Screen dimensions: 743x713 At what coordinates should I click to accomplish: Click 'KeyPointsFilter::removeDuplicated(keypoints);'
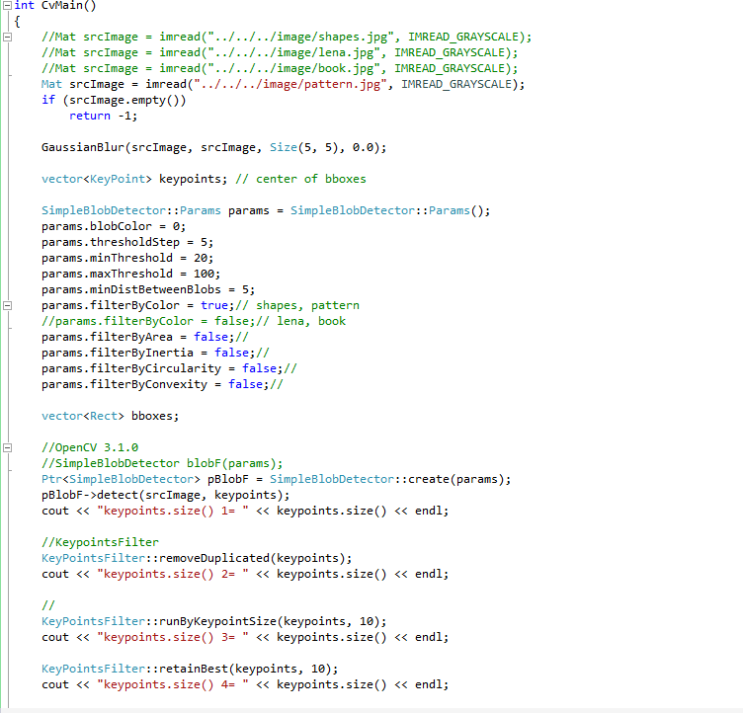[197, 558]
